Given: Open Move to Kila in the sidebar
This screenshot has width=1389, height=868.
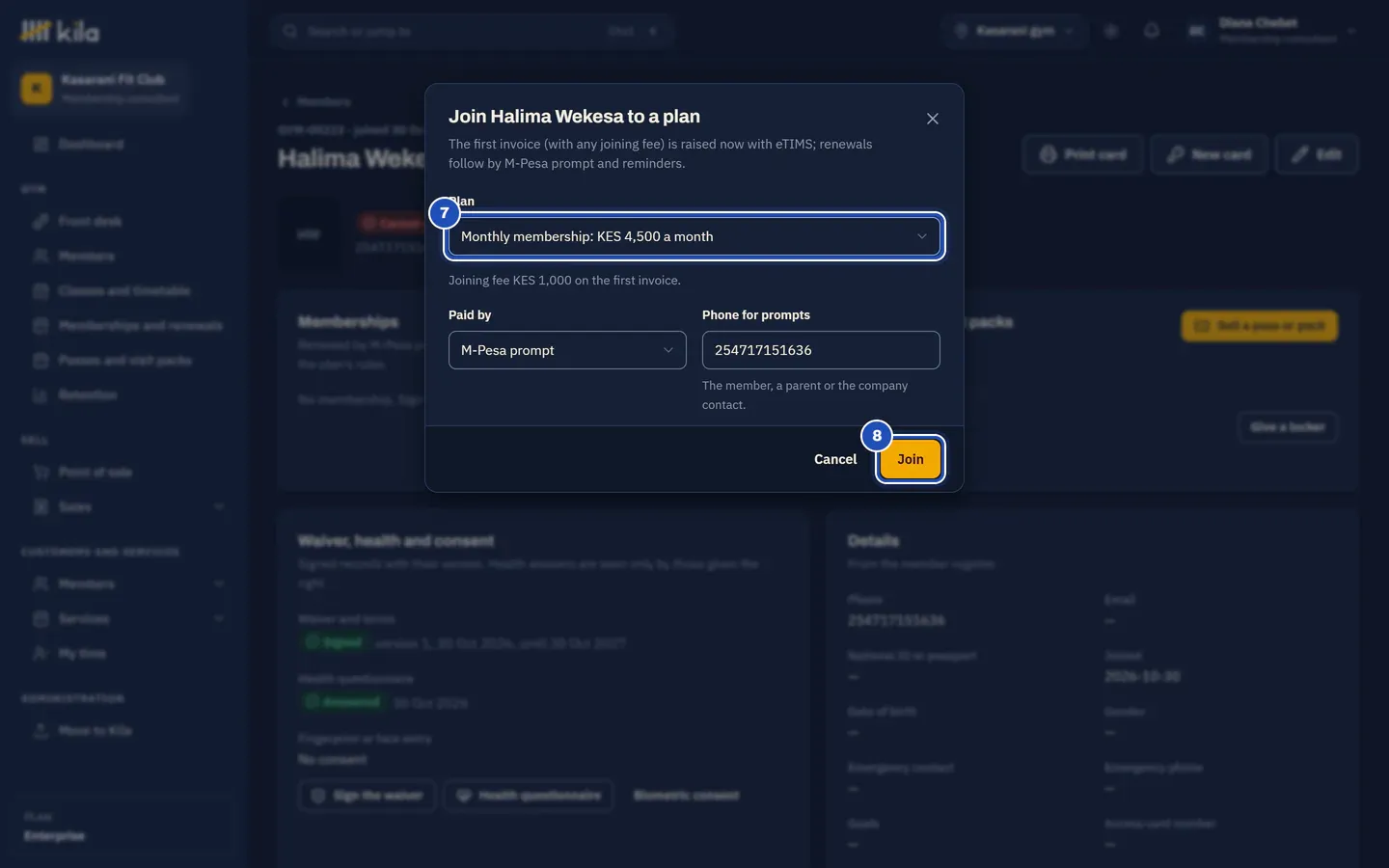Looking at the screenshot, I should click(125, 731).
